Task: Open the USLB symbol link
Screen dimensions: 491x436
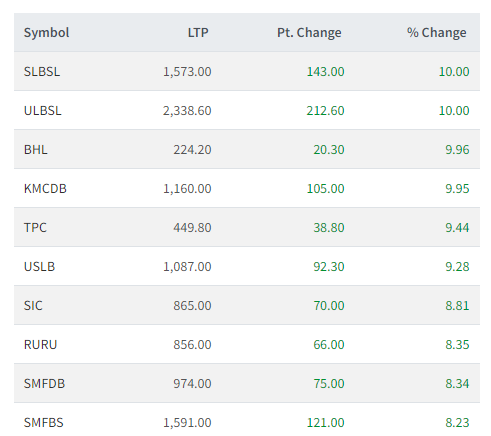Action: [x=39, y=267]
